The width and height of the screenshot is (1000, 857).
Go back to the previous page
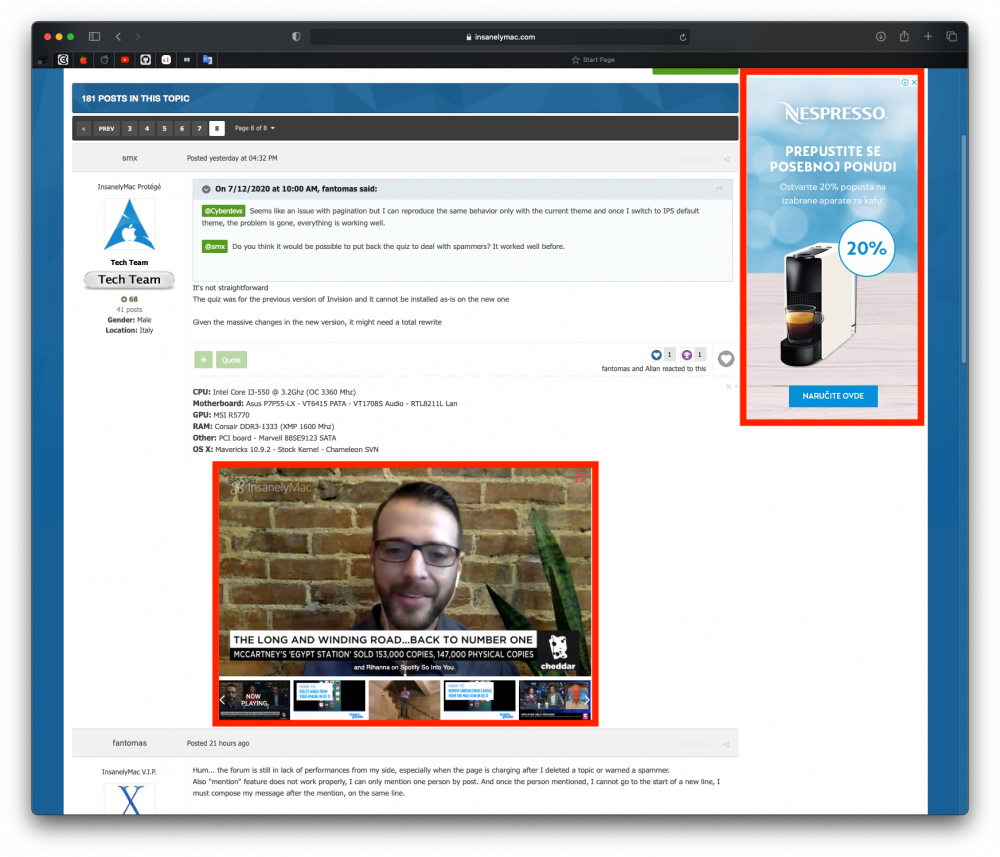point(119,37)
